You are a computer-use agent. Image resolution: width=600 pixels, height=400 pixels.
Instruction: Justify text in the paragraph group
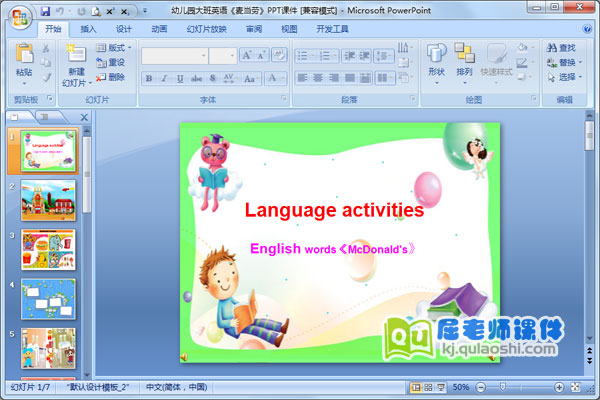[349, 78]
